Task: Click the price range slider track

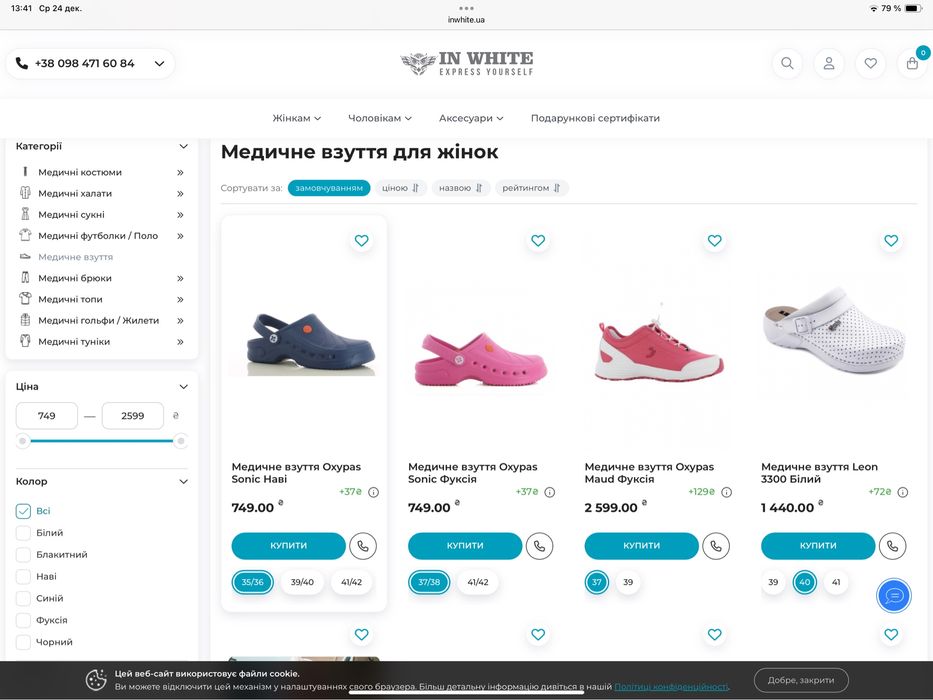Action: [102, 441]
